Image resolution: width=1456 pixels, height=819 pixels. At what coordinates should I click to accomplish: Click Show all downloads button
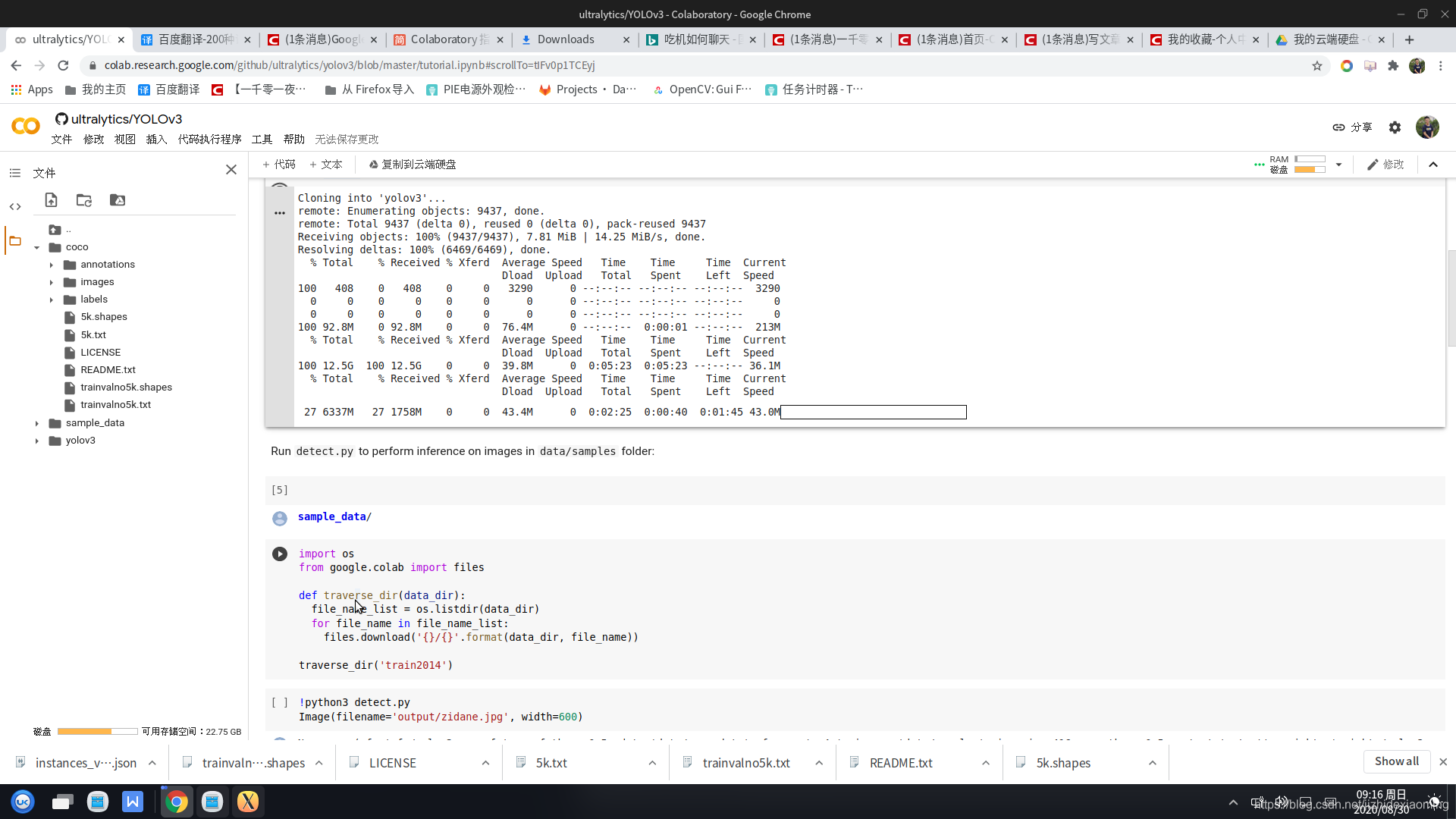(x=1396, y=761)
